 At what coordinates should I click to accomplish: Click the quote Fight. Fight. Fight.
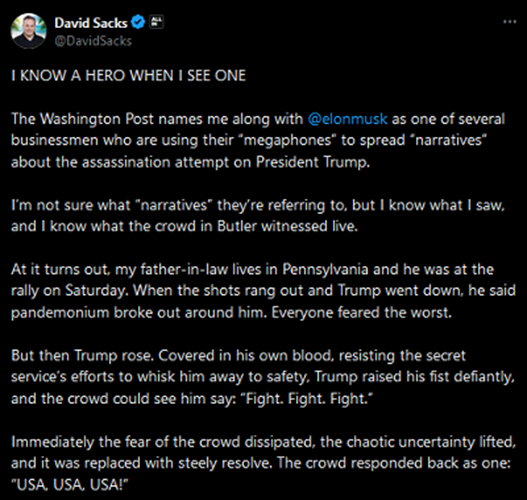tap(307, 399)
